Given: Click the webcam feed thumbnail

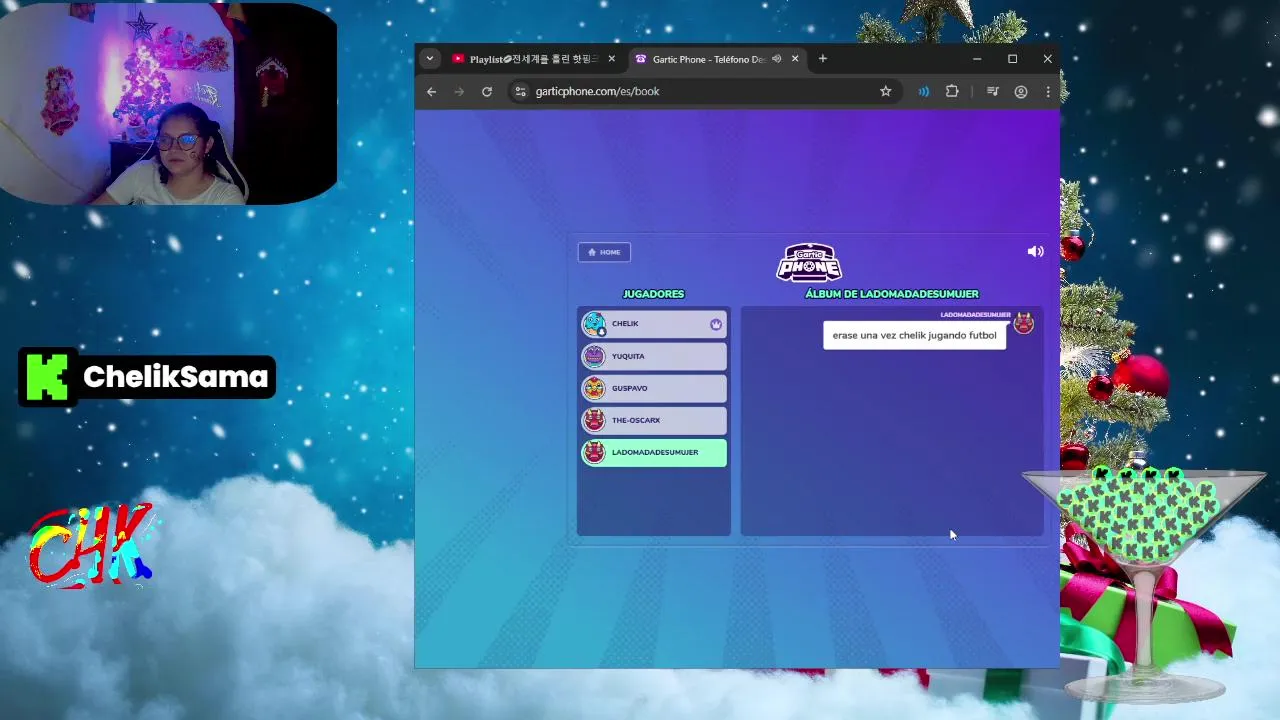Looking at the screenshot, I should pos(168,103).
